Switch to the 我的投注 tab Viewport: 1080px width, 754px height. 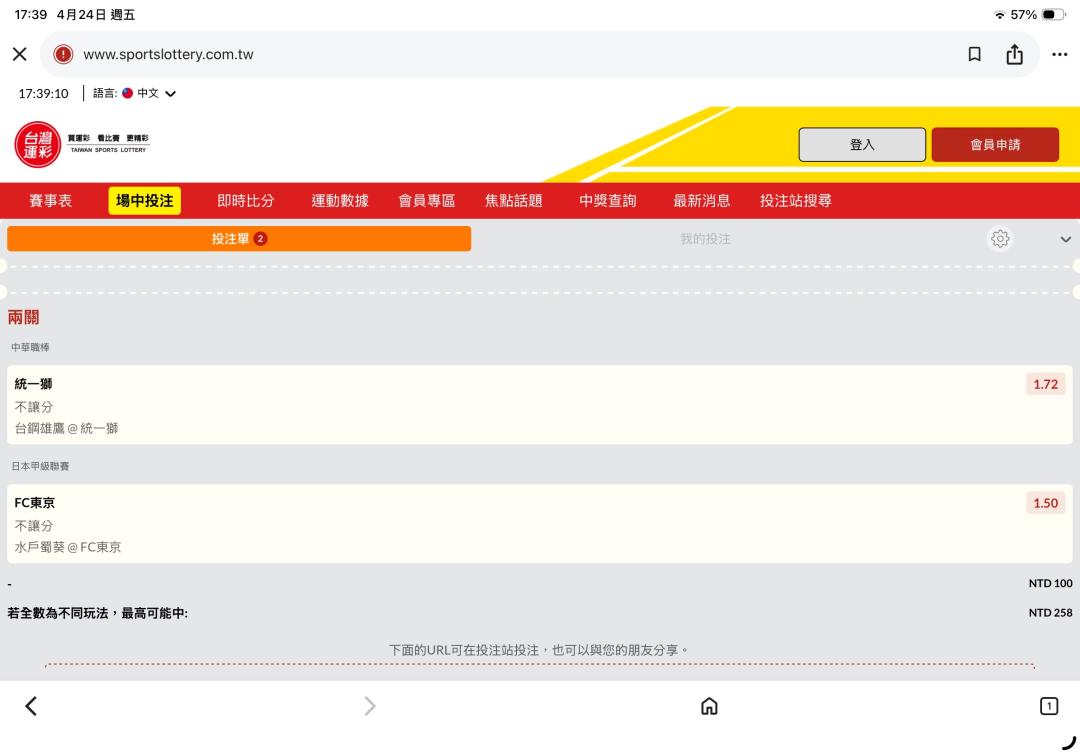pyautogui.click(x=705, y=238)
